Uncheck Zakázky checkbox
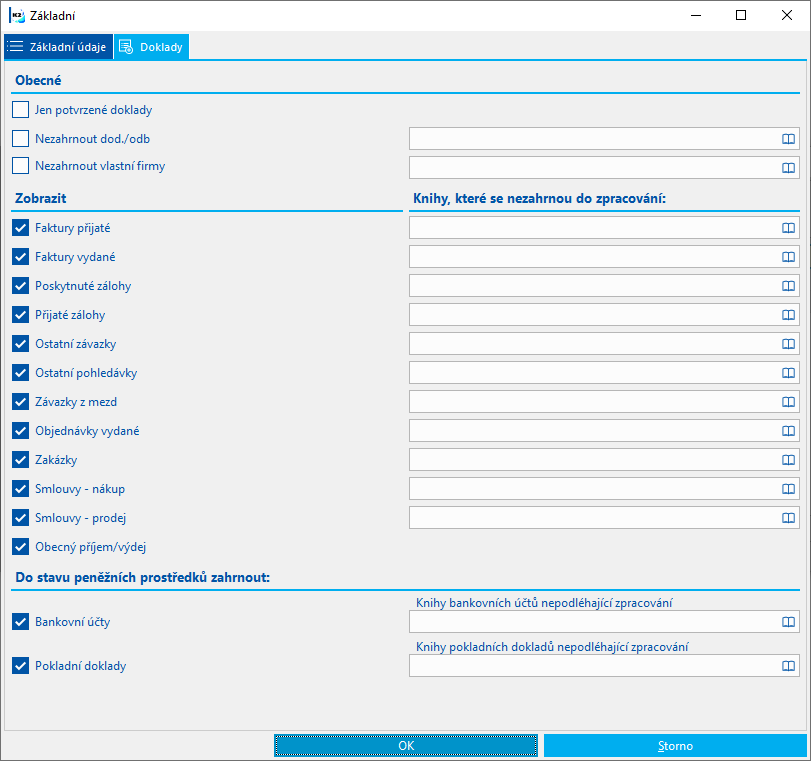The height and width of the screenshot is (761, 811). pyautogui.click(x=21, y=459)
